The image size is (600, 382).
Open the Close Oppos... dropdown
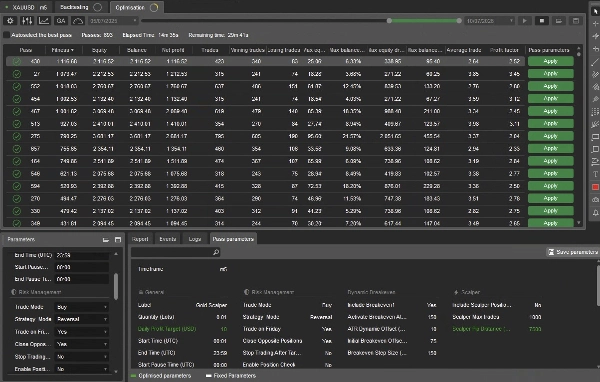[82, 344]
